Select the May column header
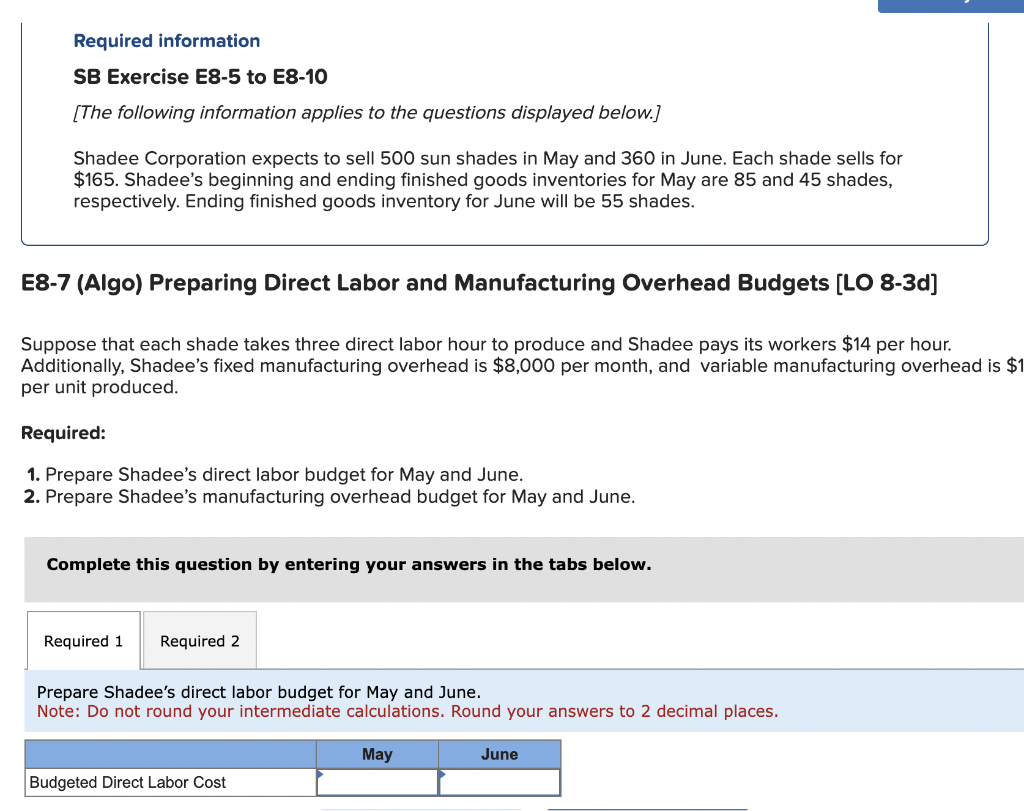 point(377,754)
